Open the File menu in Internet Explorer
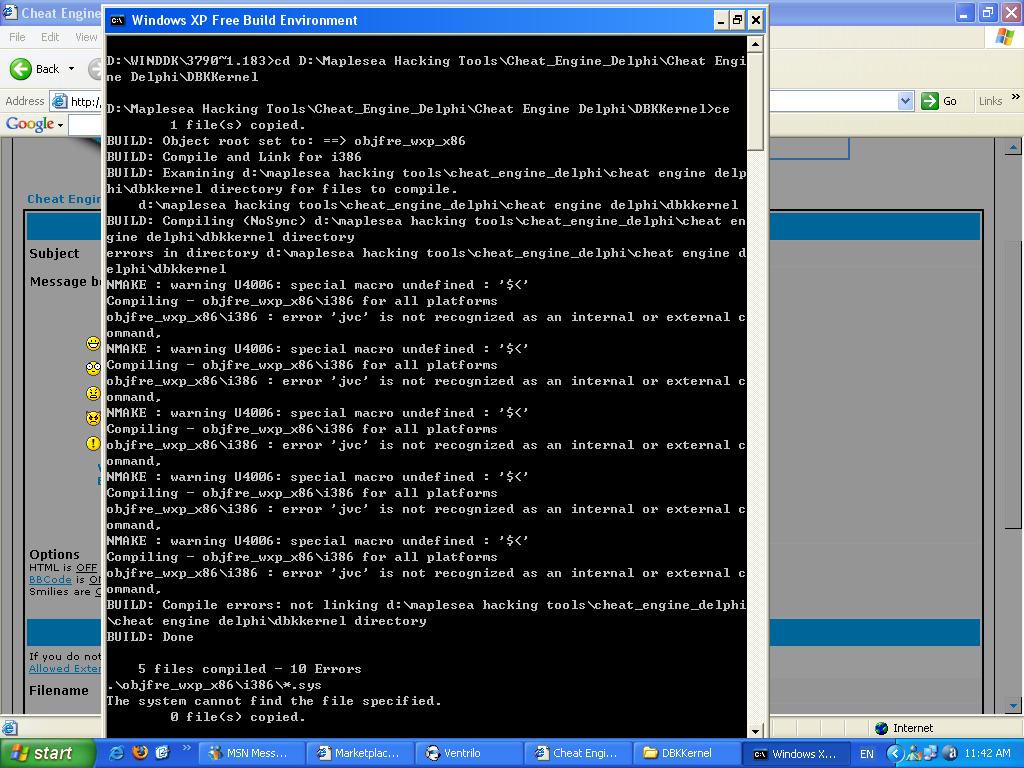This screenshot has width=1024, height=768. click(x=17, y=37)
